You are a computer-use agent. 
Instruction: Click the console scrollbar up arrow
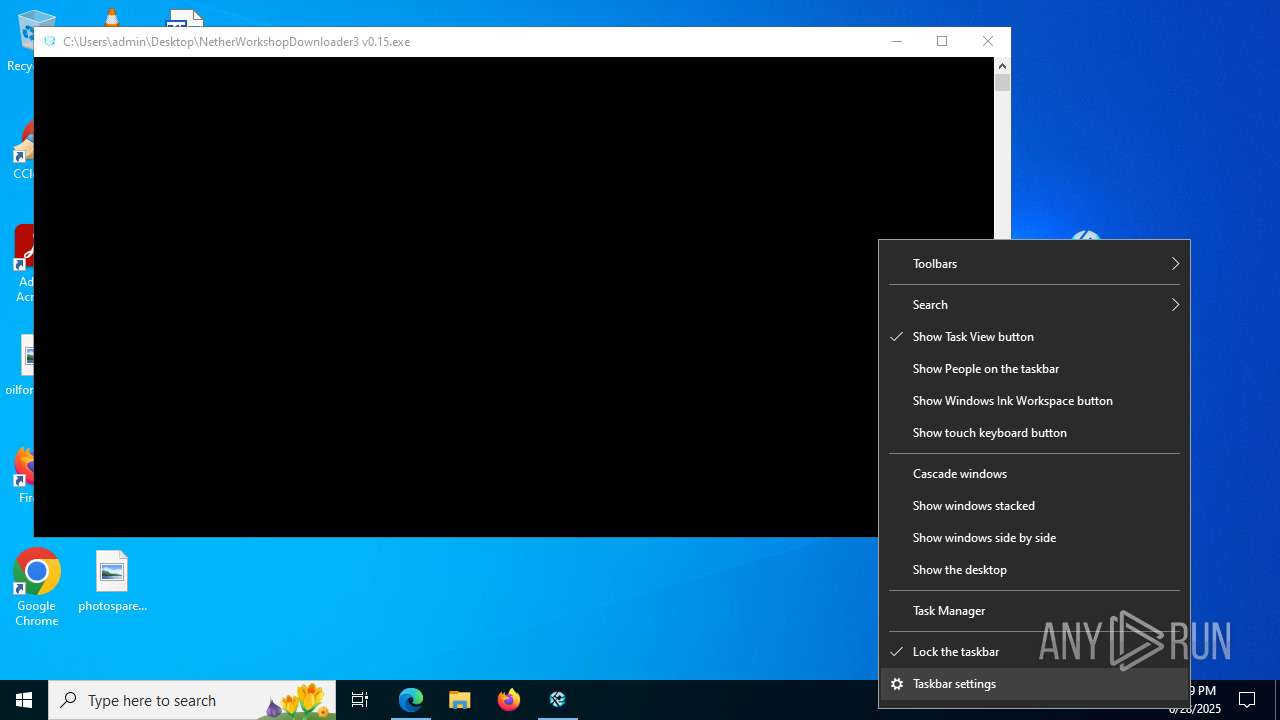[x=1002, y=66]
